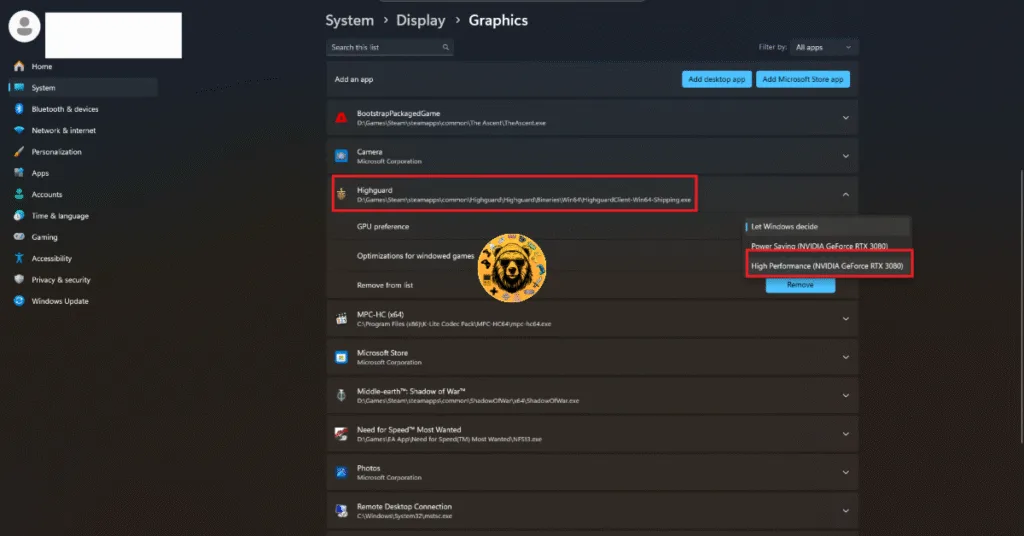
Task: Focus the Search this list field
Action: point(389,47)
